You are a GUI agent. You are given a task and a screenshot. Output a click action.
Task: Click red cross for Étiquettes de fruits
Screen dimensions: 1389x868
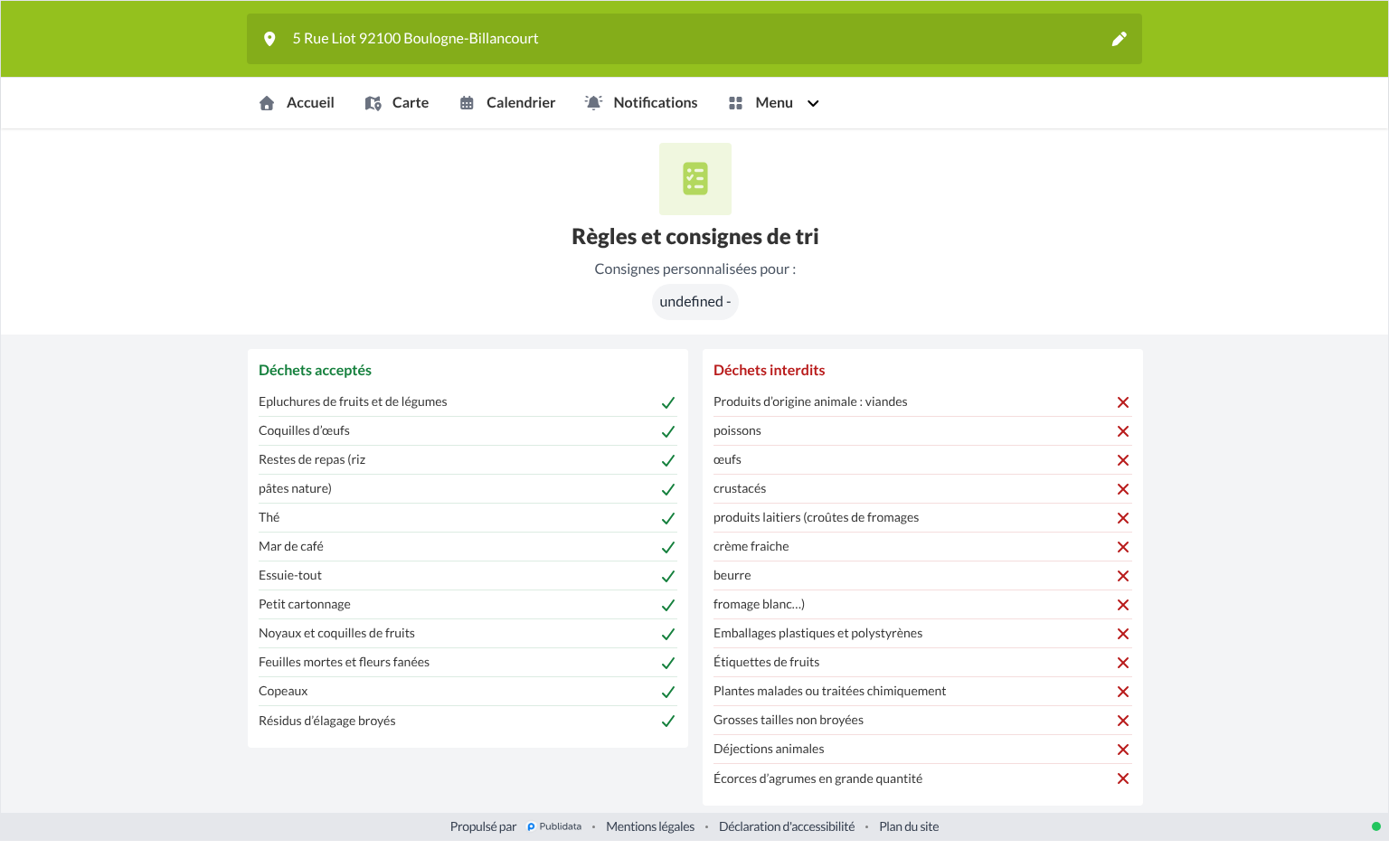point(1123,663)
